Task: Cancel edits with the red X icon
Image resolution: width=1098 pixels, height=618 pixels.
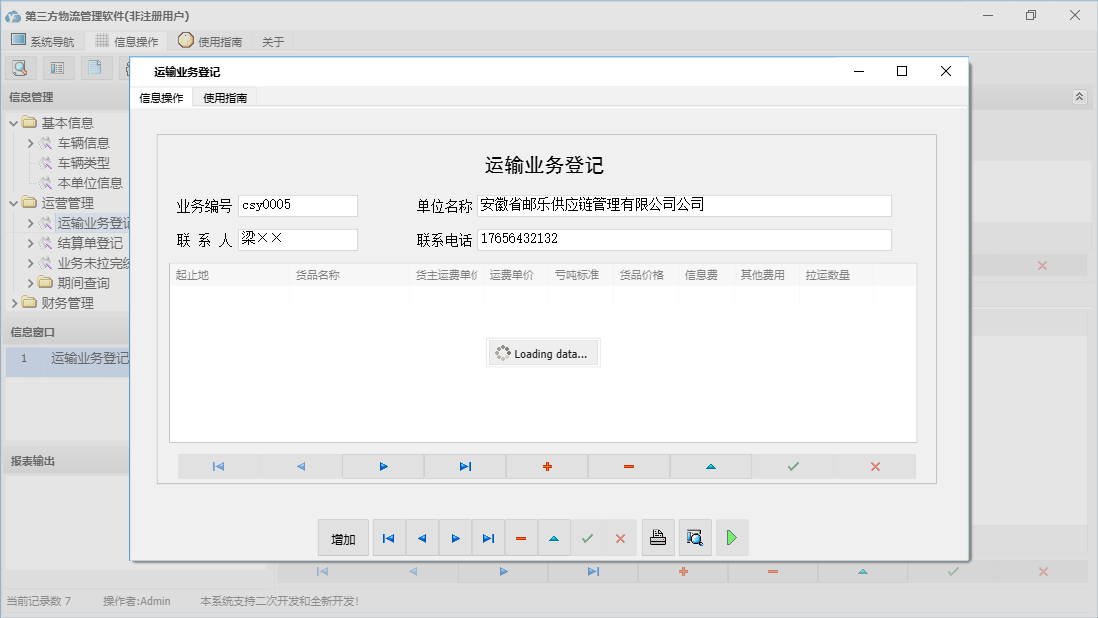Action: 875,466
